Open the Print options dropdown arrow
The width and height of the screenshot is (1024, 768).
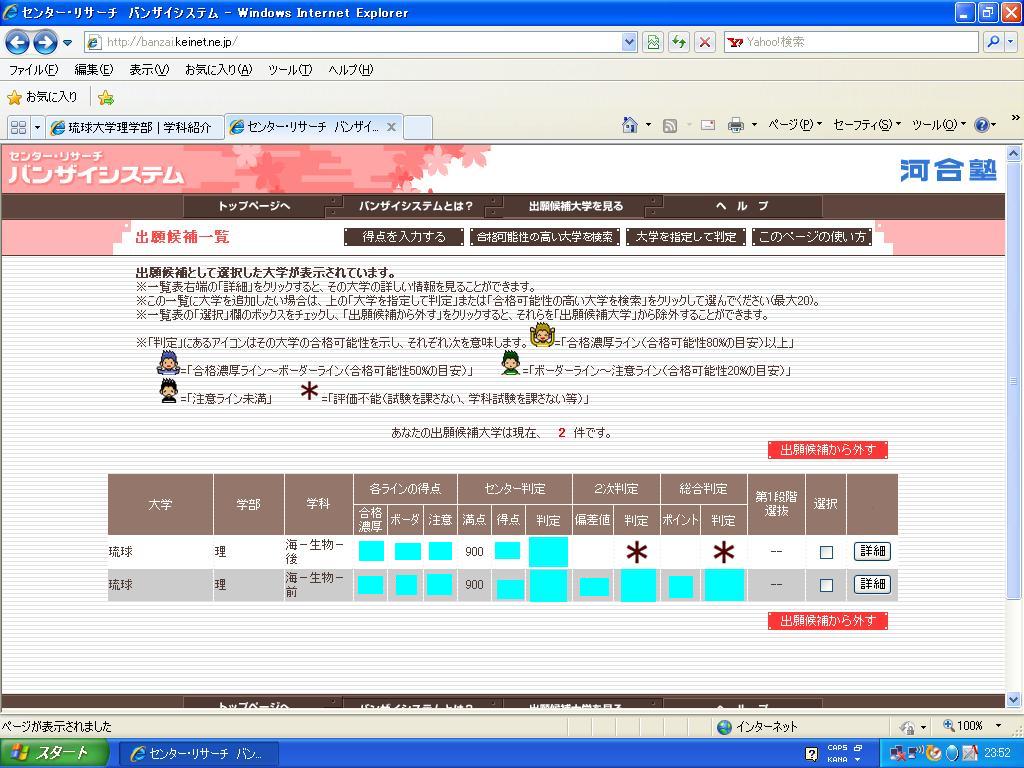pos(754,125)
